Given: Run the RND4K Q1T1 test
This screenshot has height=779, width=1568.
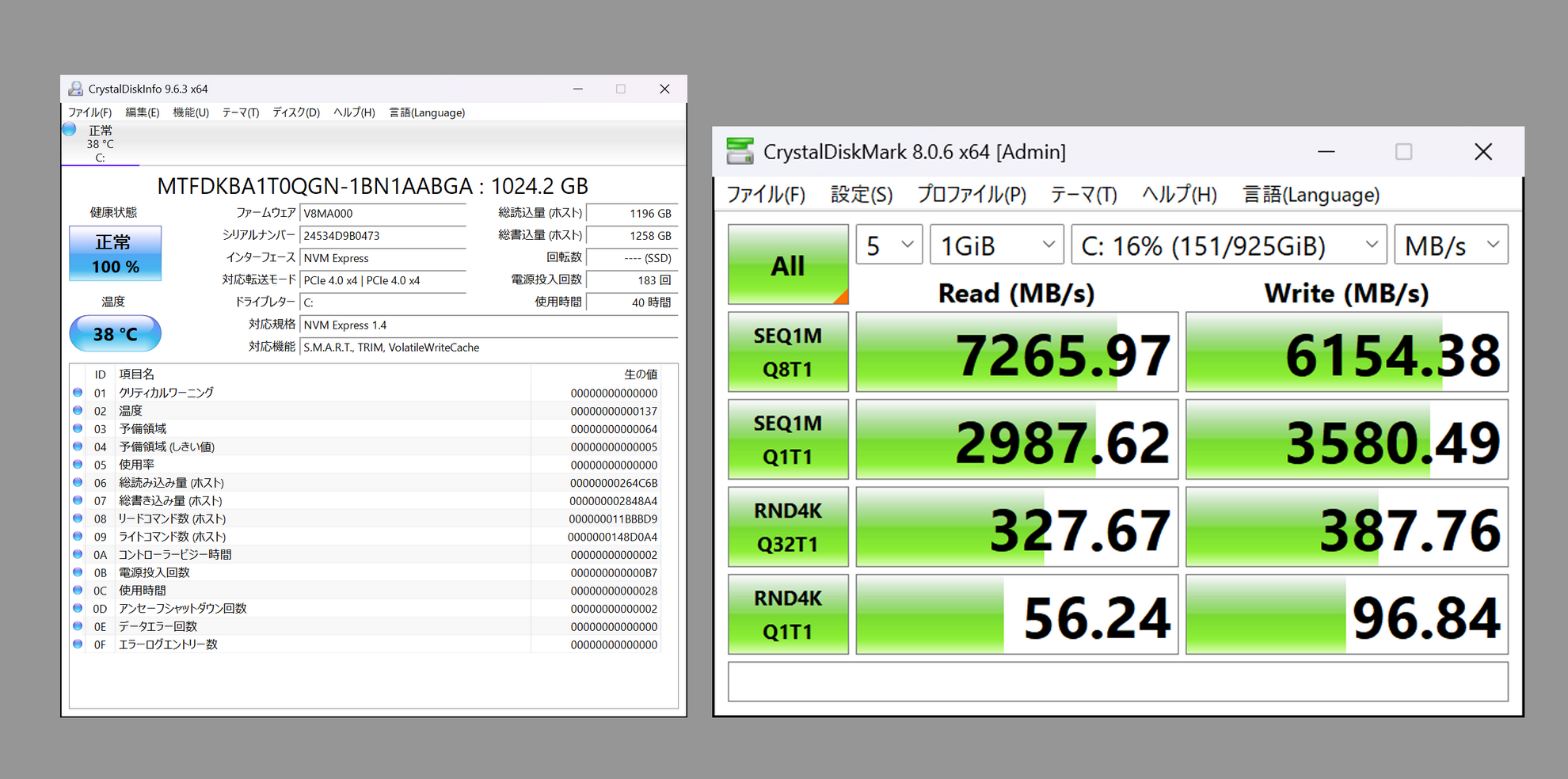Looking at the screenshot, I should (x=788, y=614).
